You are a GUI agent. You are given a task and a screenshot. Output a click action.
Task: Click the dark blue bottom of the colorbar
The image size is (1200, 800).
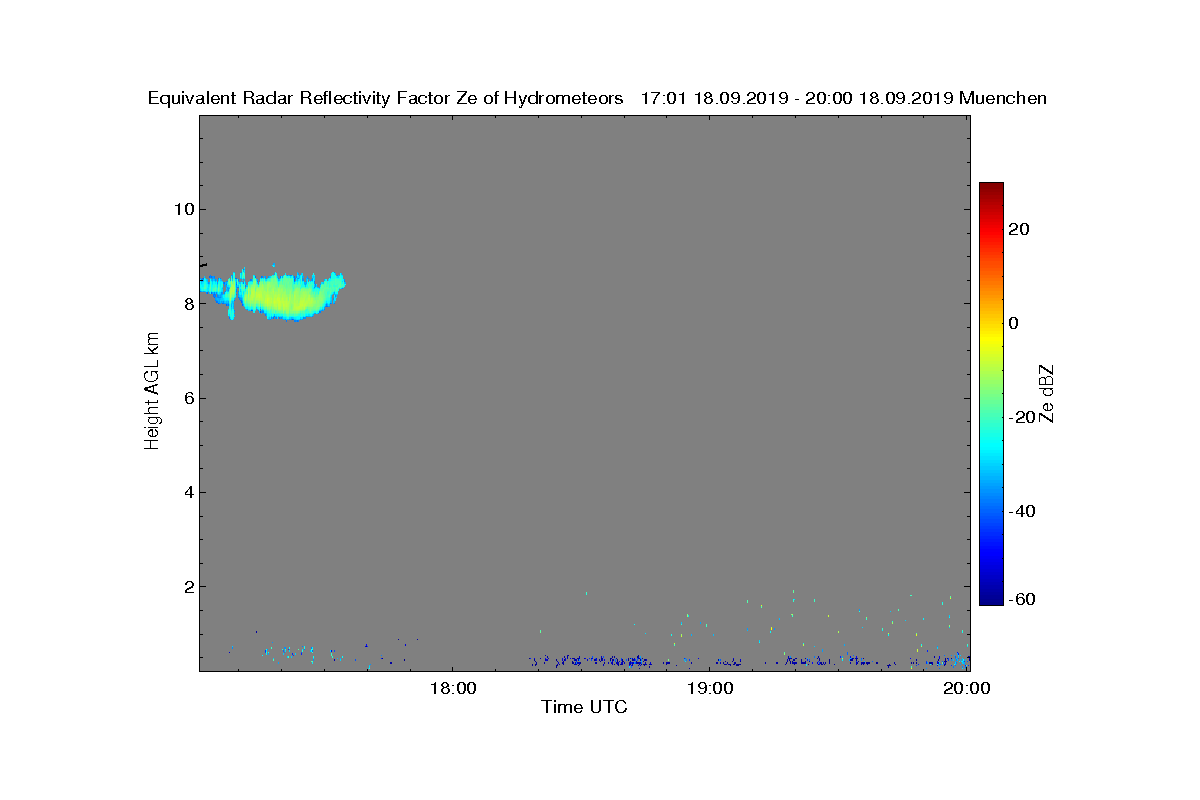(x=991, y=596)
